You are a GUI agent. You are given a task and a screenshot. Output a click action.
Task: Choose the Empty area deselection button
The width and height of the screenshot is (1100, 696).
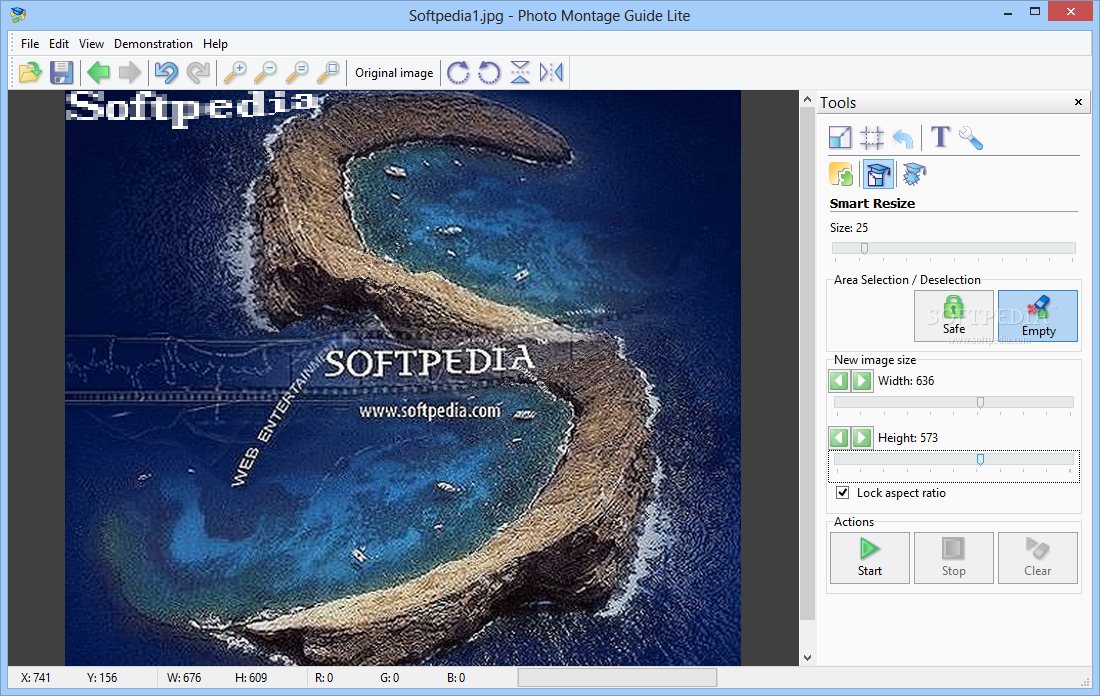point(1038,316)
